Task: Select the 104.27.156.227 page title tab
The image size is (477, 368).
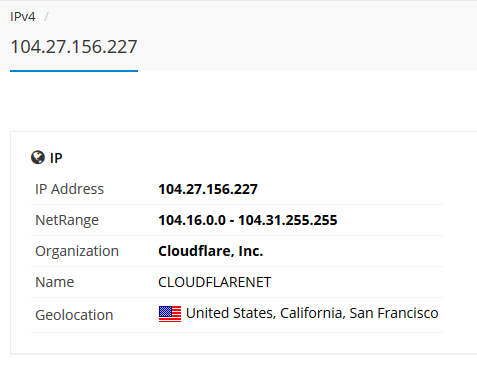Action: 74,47
